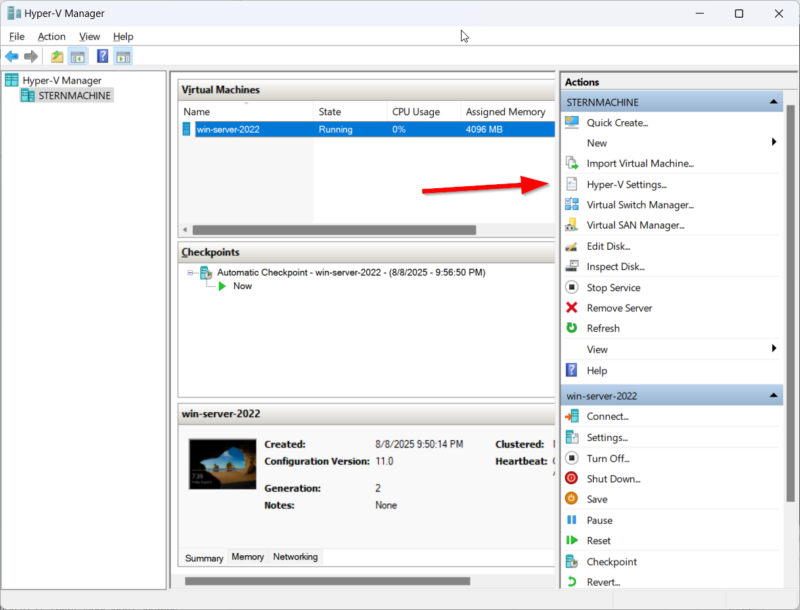This screenshot has height=610, width=800.
Task: Click the scroll-left arrow in Virtual Machines list
Action: (185, 230)
